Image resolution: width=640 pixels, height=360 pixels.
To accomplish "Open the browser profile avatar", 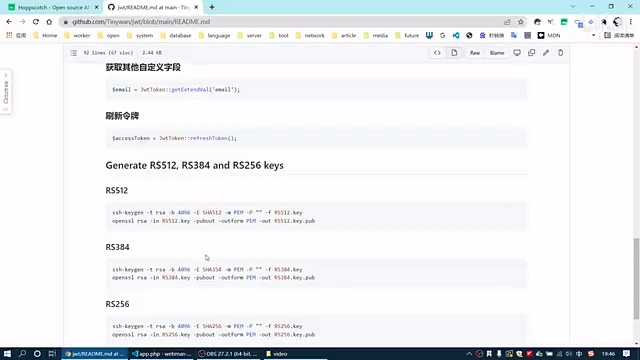I will click(x=618, y=22).
